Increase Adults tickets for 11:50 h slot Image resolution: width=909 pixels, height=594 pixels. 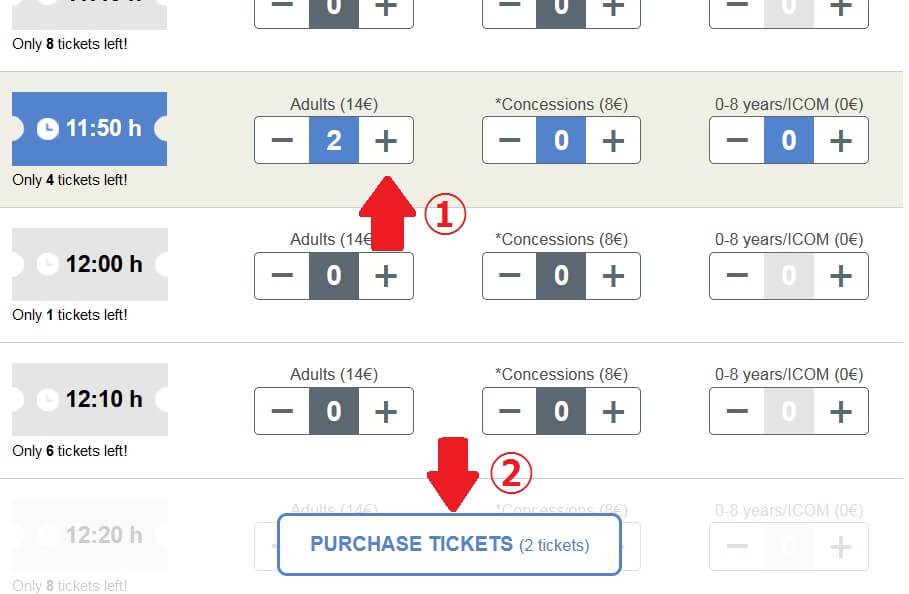386,141
